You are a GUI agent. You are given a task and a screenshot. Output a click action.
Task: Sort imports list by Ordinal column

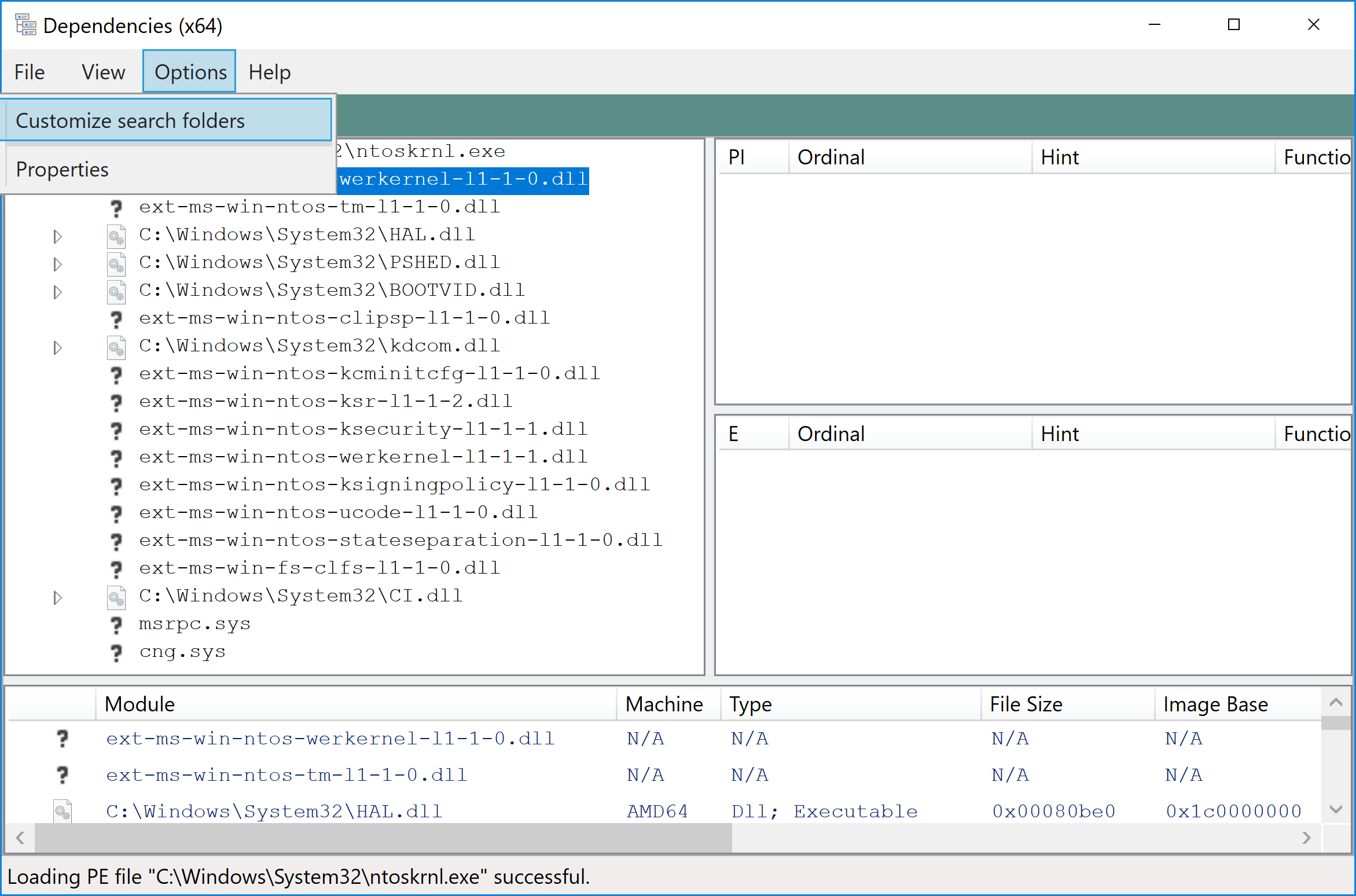pyautogui.click(x=910, y=157)
